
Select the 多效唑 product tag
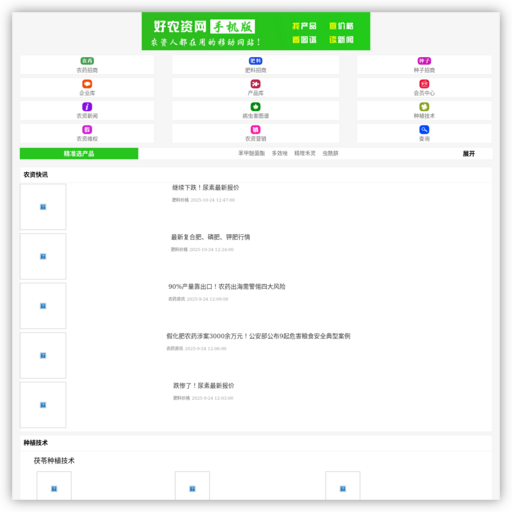[x=279, y=153]
